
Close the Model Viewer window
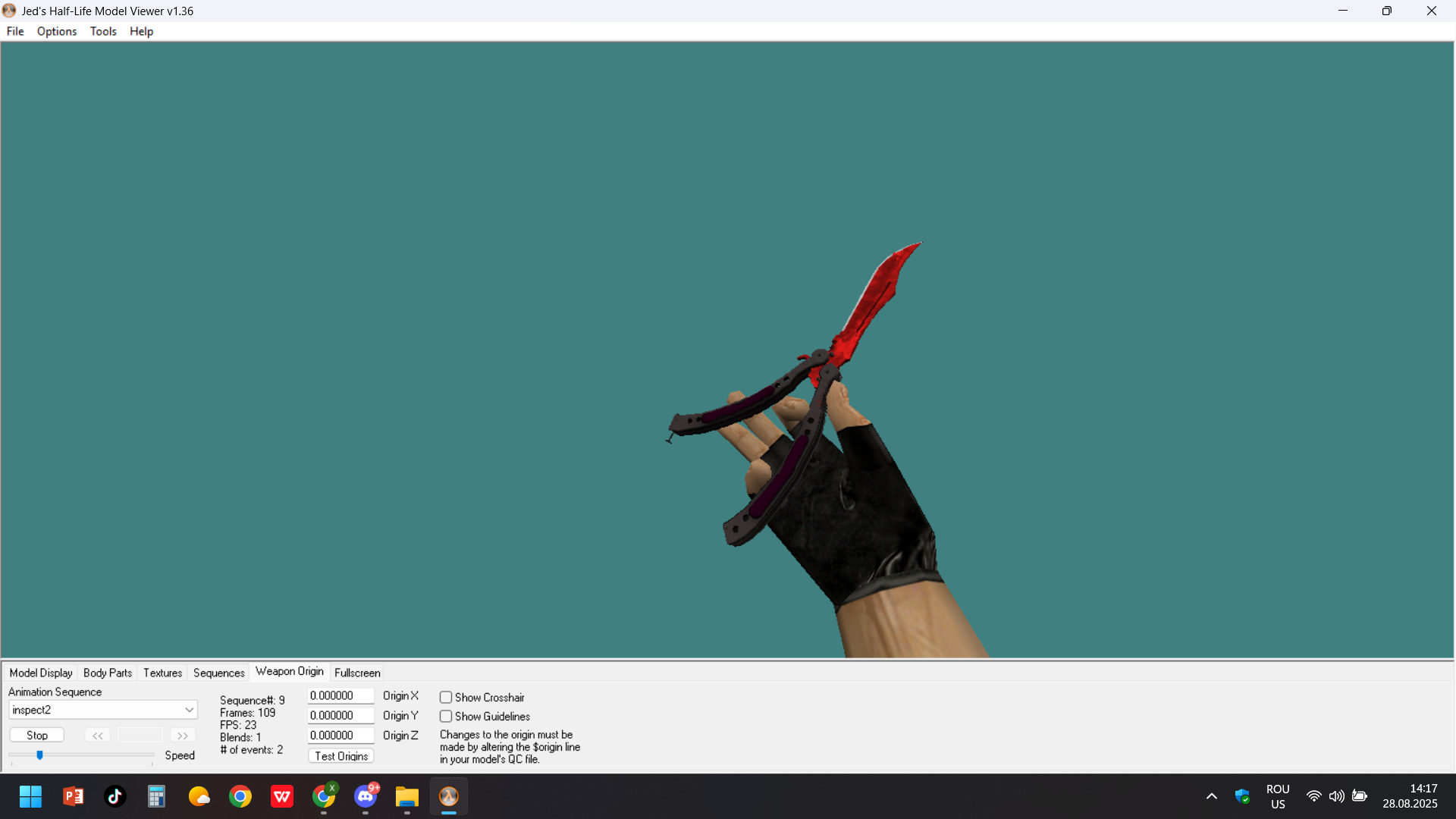(x=1432, y=11)
